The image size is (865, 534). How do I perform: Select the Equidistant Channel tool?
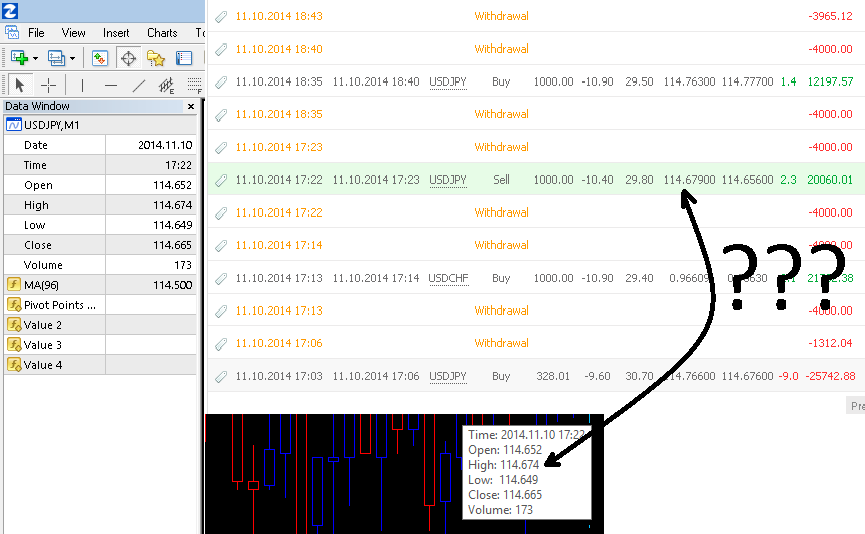coord(166,86)
